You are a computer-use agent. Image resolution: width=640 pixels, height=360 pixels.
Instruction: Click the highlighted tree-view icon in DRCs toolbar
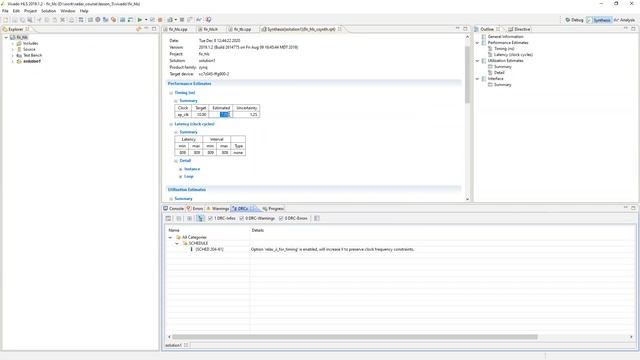click(x=200, y=218)
